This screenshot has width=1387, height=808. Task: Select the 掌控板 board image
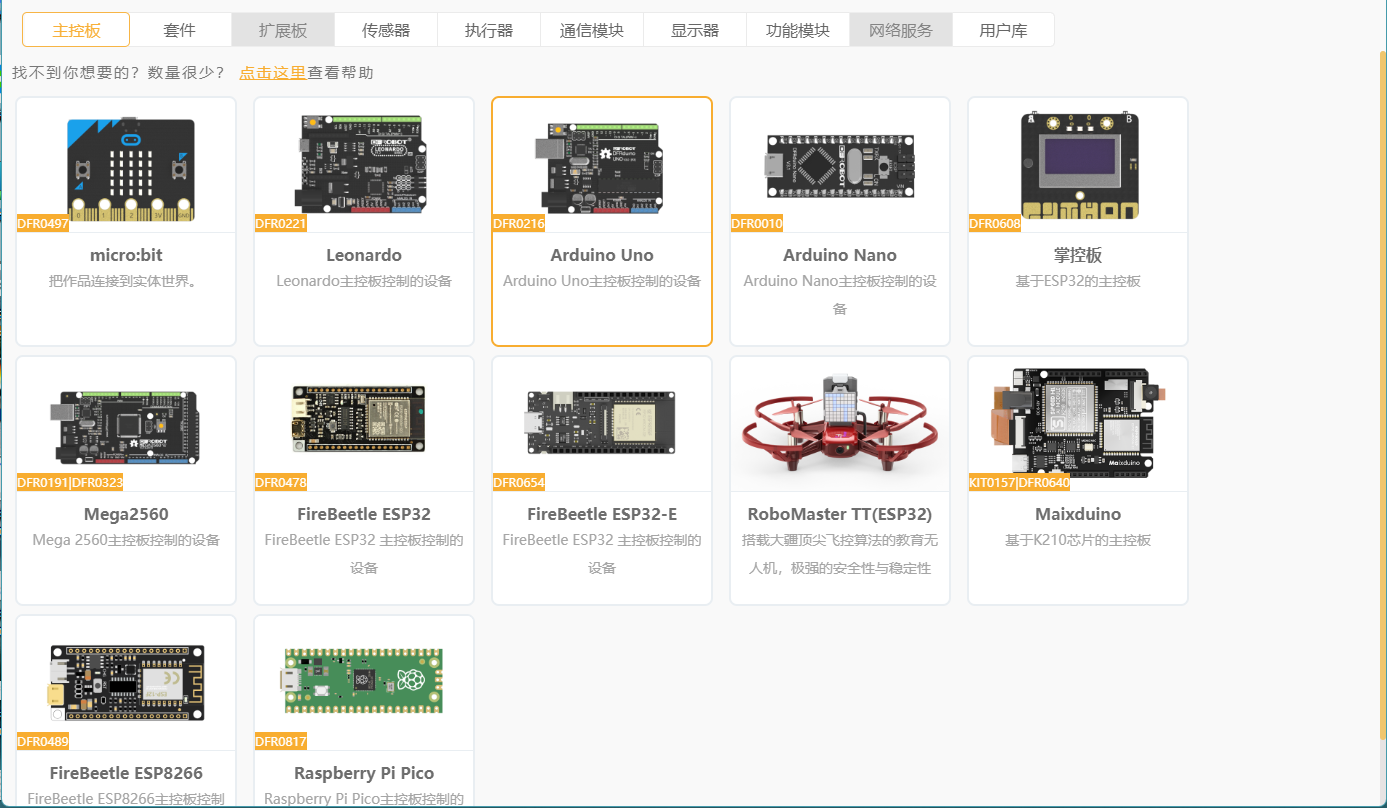point(1078,164)
